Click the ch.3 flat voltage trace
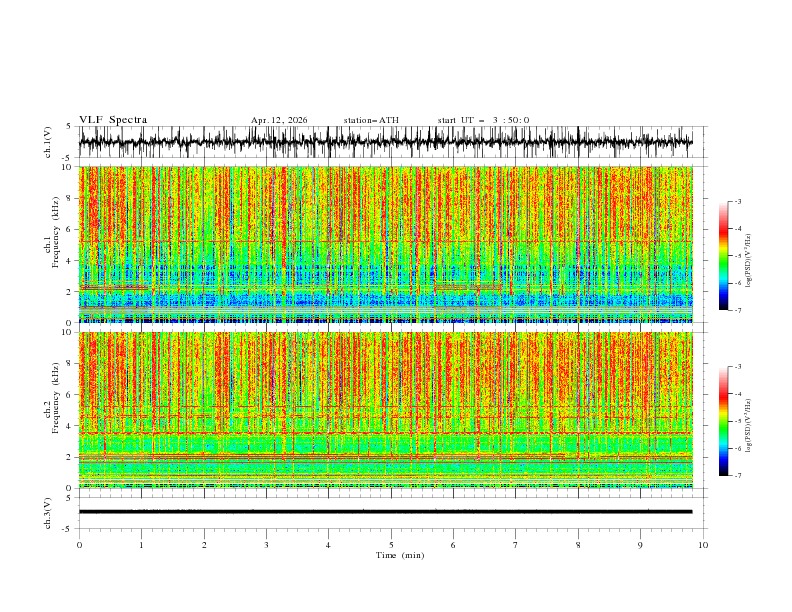792x612 pixels. 385,512
